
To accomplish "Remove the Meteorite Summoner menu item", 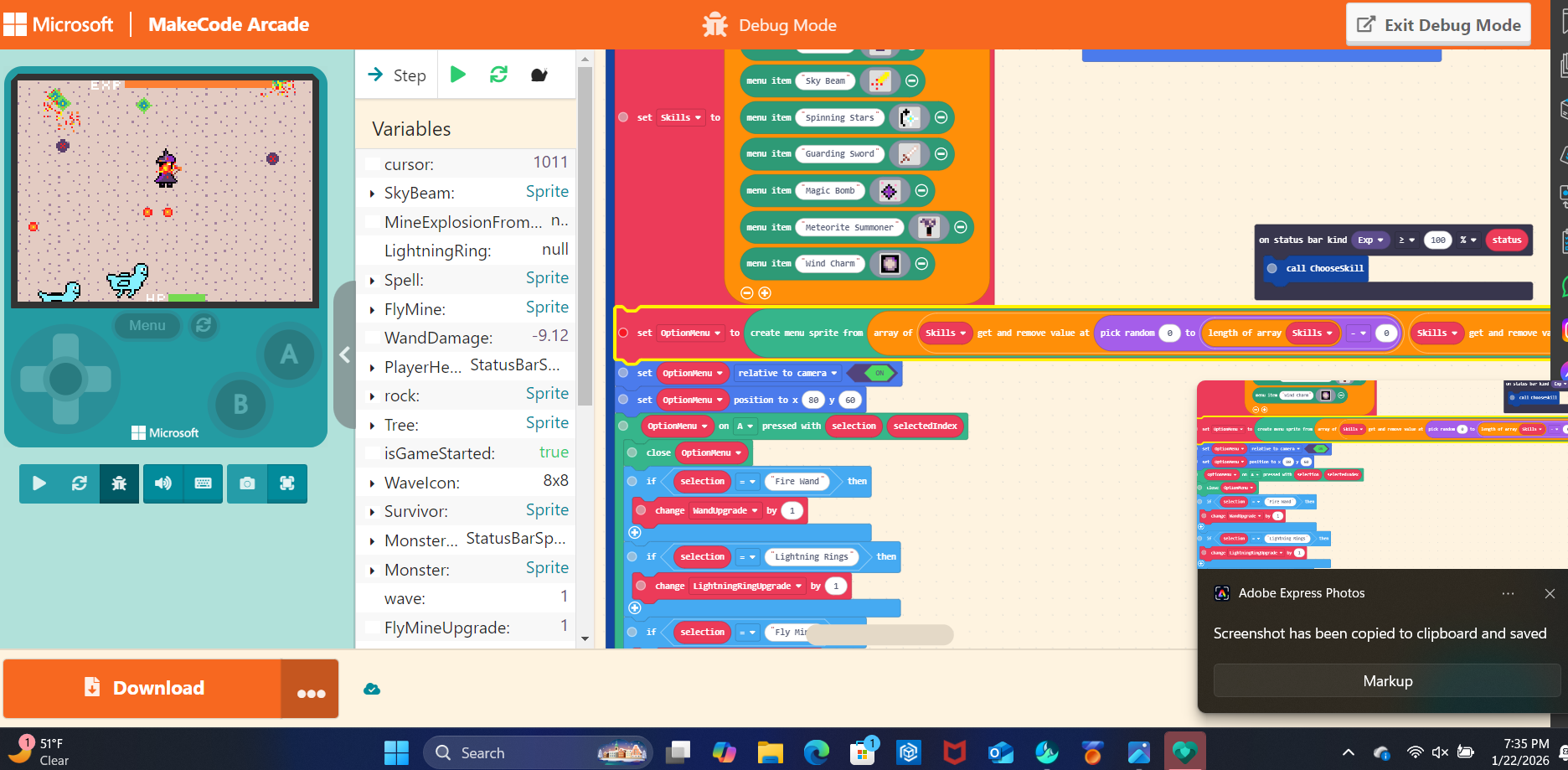I will (961, 227).
